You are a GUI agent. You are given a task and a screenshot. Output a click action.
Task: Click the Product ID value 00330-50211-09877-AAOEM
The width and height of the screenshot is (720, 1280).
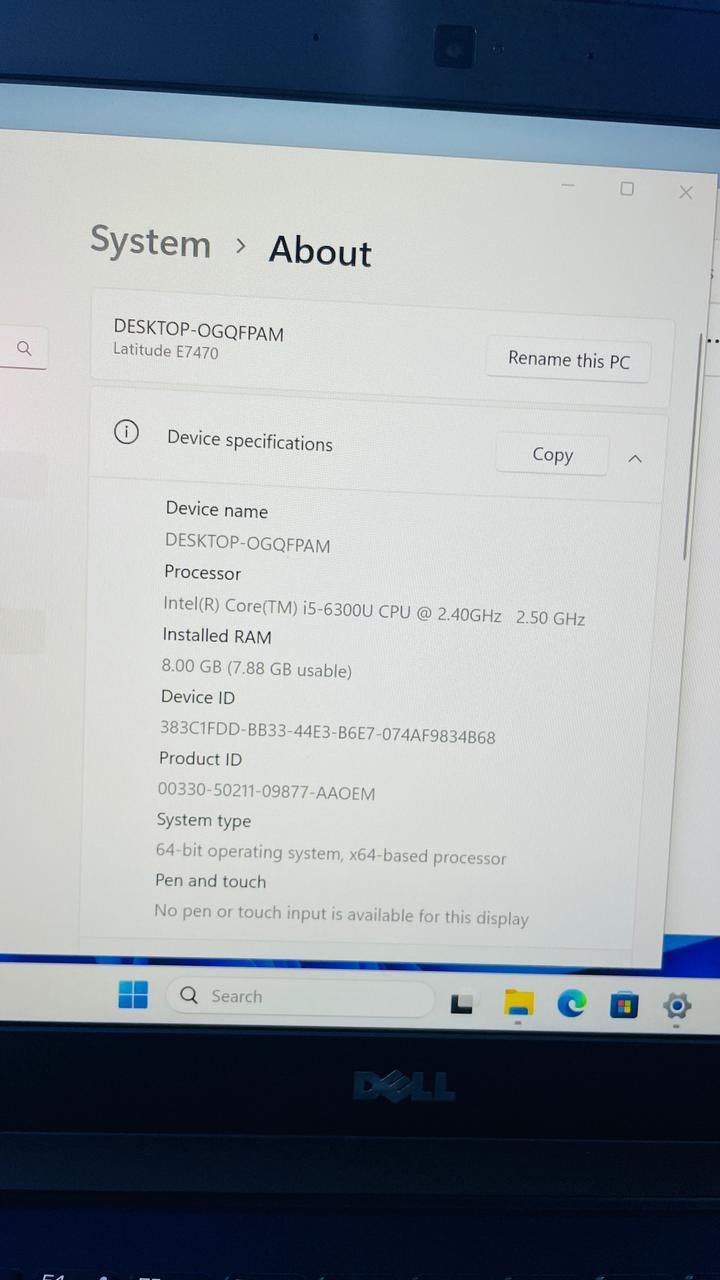(266, 791)
